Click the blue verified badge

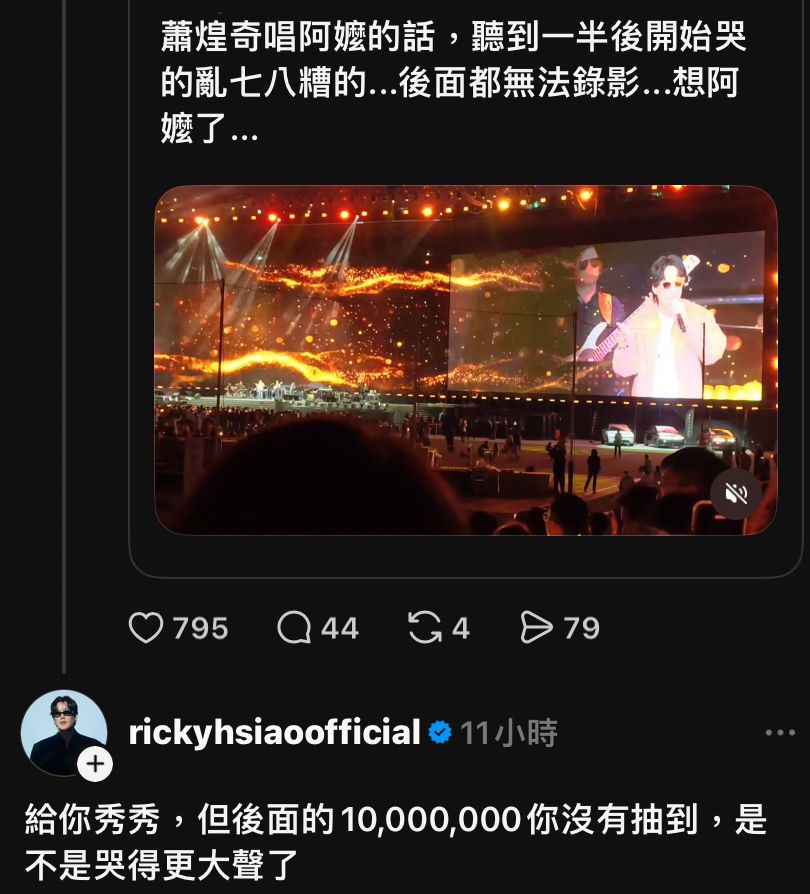coord(439,733)
